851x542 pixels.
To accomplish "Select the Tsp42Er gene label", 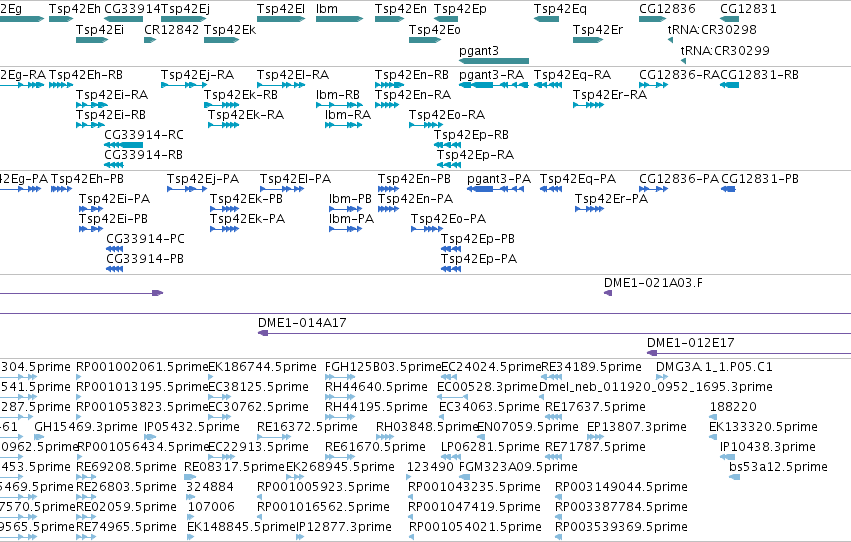I will pyautogui.click(x=598, y=29).
